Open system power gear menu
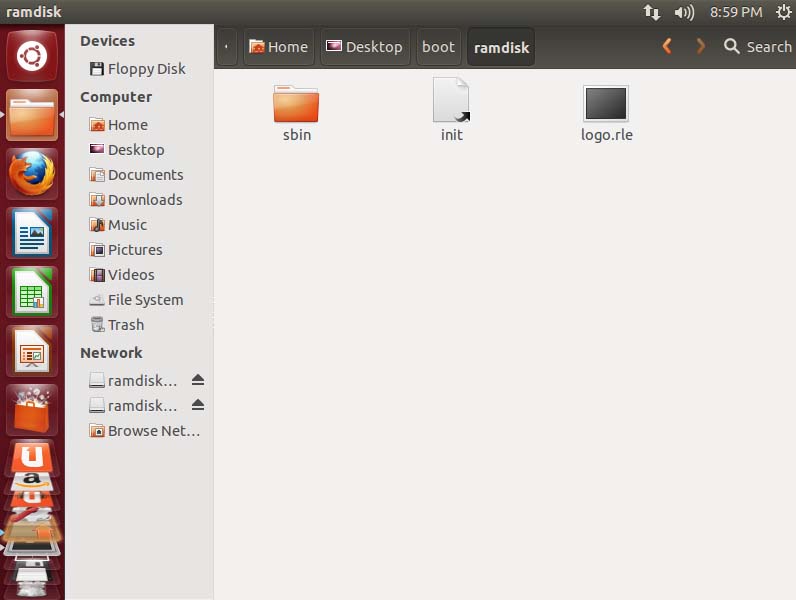Viewport: 796px width, 600px height. coord(783,12)
